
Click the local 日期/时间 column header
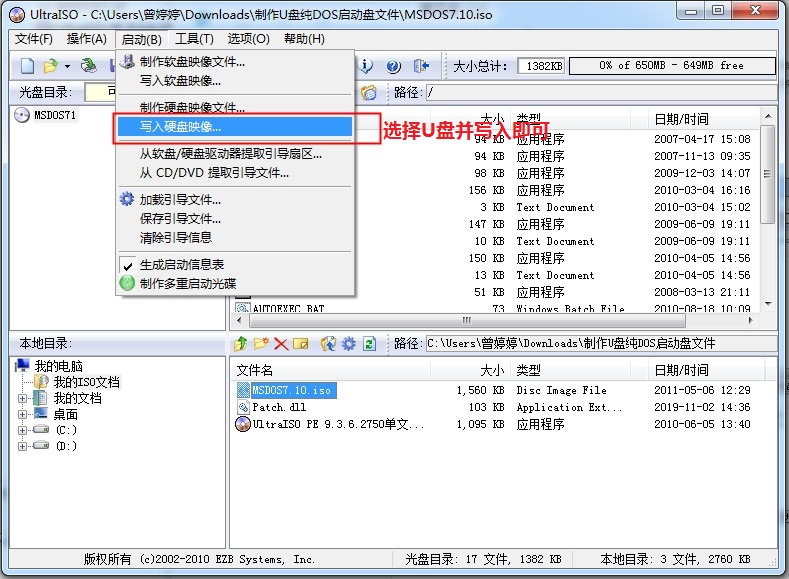click(x=706, y=371)
